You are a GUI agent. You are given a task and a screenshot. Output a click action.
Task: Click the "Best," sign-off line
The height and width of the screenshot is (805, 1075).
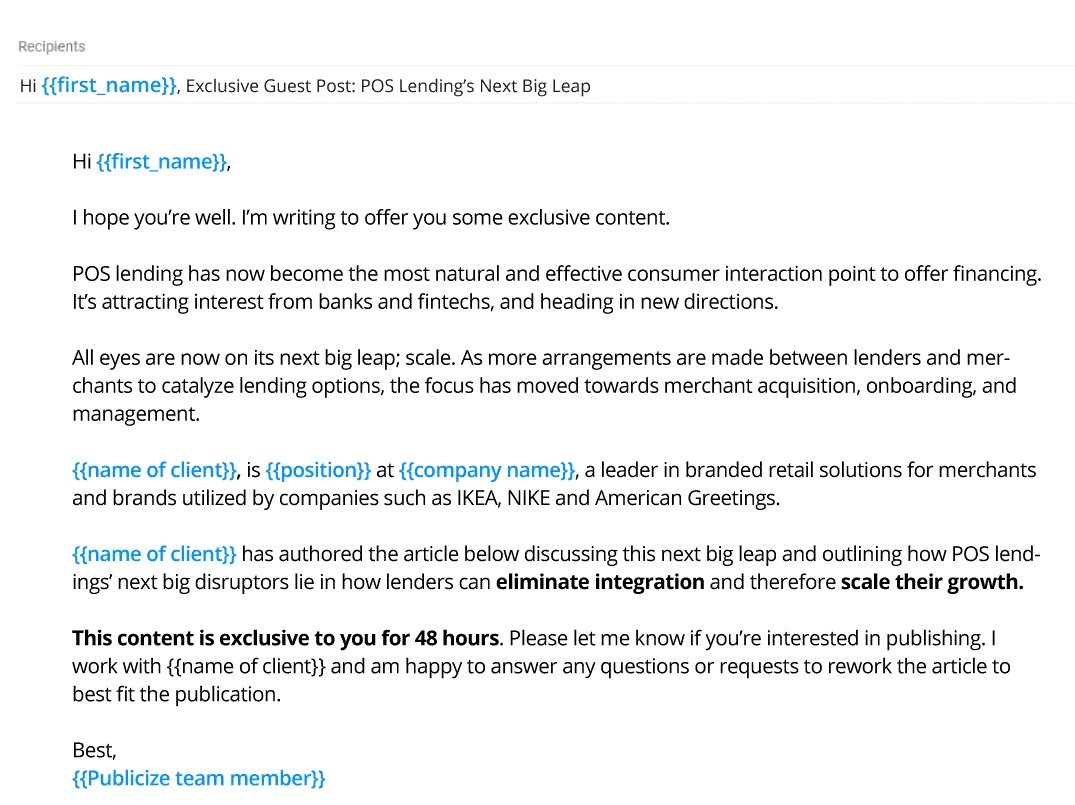[95, 750]
